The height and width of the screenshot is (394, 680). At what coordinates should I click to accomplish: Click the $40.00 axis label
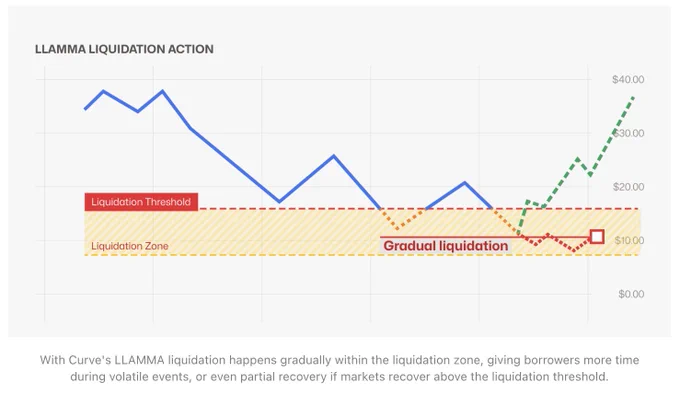click(x=628, y=79)
